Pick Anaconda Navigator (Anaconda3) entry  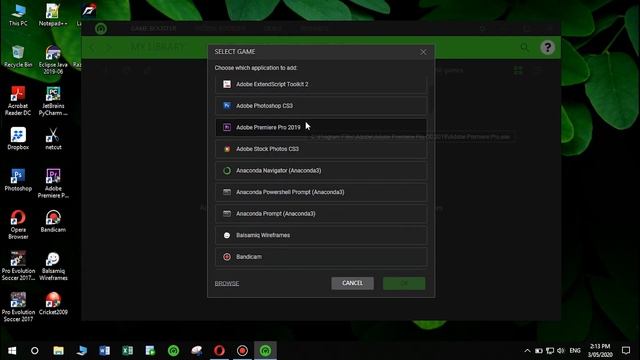[321, 171]
